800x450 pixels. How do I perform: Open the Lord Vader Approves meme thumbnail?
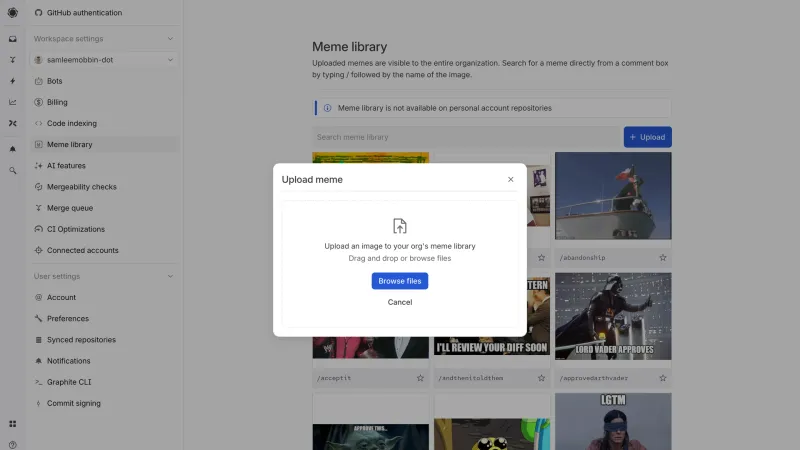coord(613,316)
